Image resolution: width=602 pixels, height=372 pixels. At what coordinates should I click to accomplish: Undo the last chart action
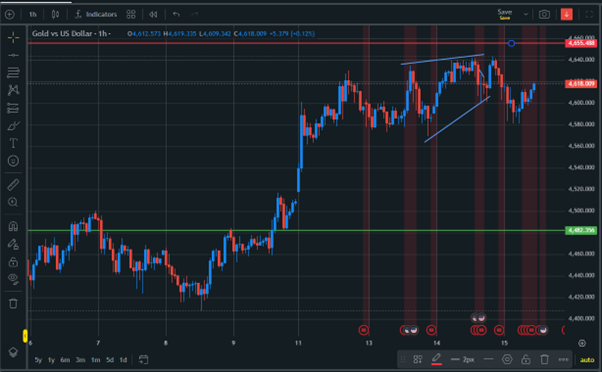(176, 15)
